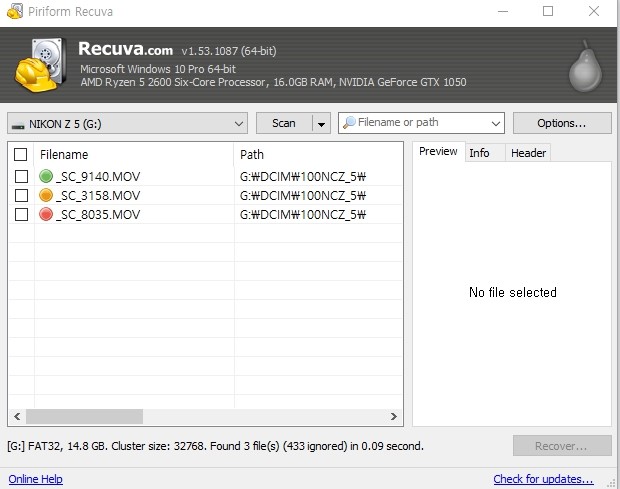Click the 'Microsoft Windows 10 Pro 64-bit' text
The height and width of the screenshot is (489, 620).
(x=158, y=69)
